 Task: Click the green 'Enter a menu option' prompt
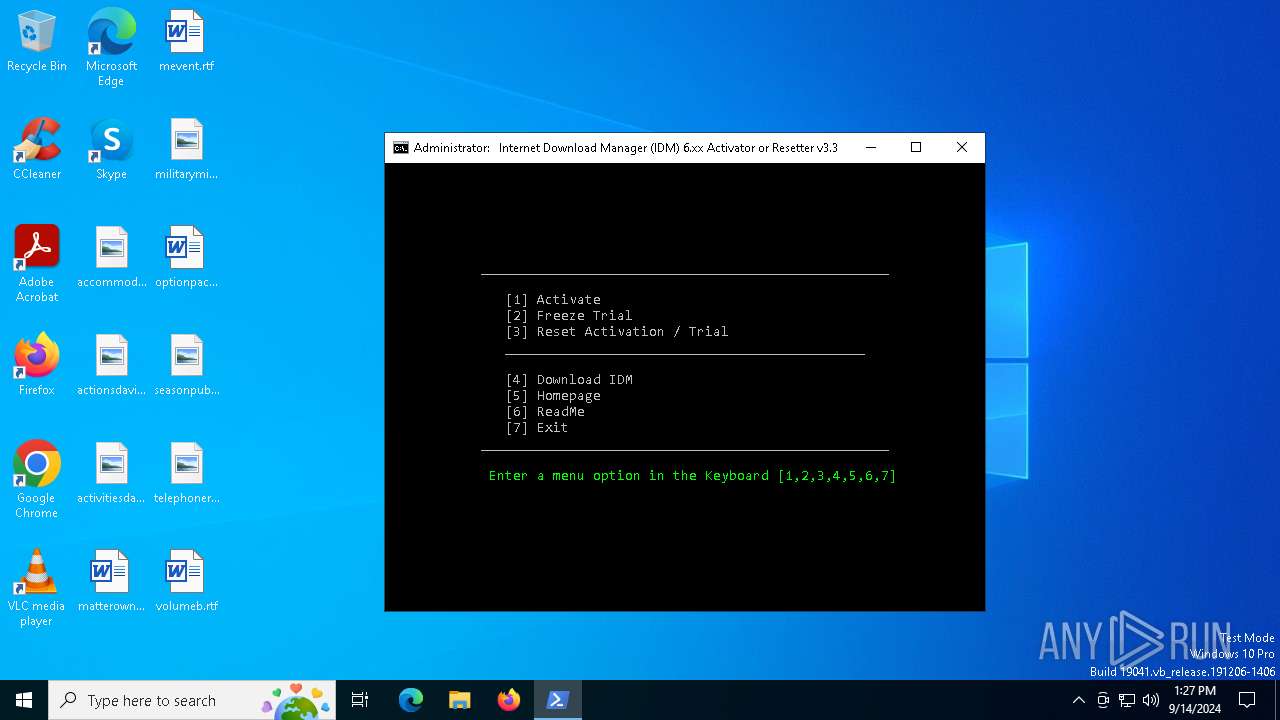(x=692, y=476)
